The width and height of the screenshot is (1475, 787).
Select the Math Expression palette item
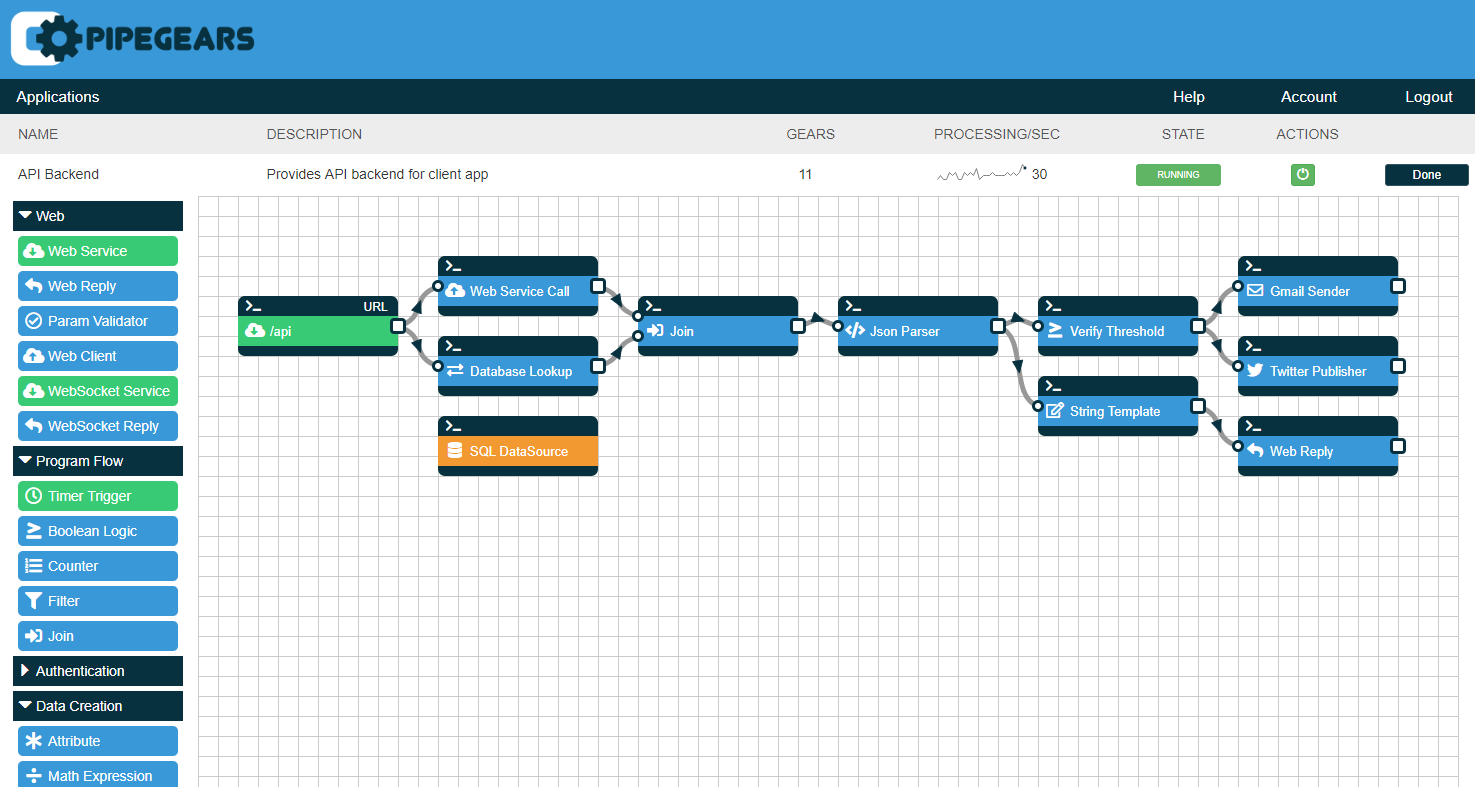coord(98,776)
